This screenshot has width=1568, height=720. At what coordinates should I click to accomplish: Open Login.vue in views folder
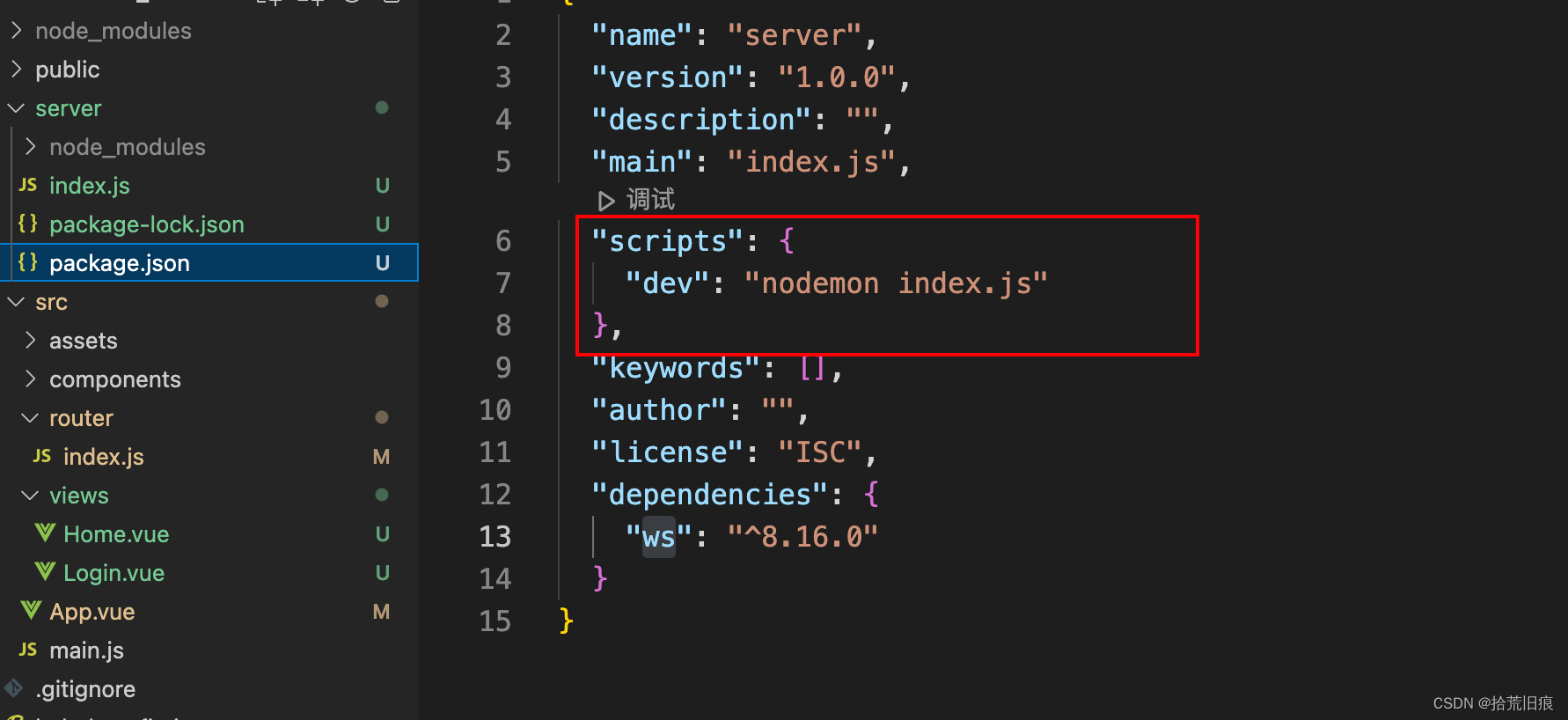pos(114,573)
